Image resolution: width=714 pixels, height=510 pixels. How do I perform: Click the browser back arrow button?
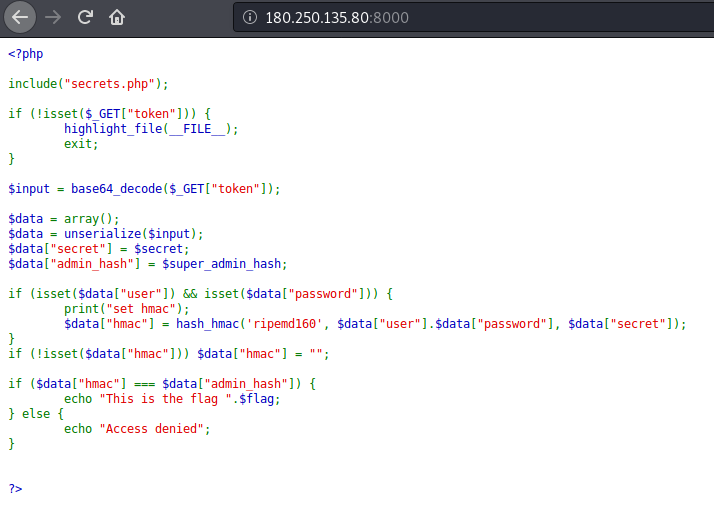[x=21, y=17]
